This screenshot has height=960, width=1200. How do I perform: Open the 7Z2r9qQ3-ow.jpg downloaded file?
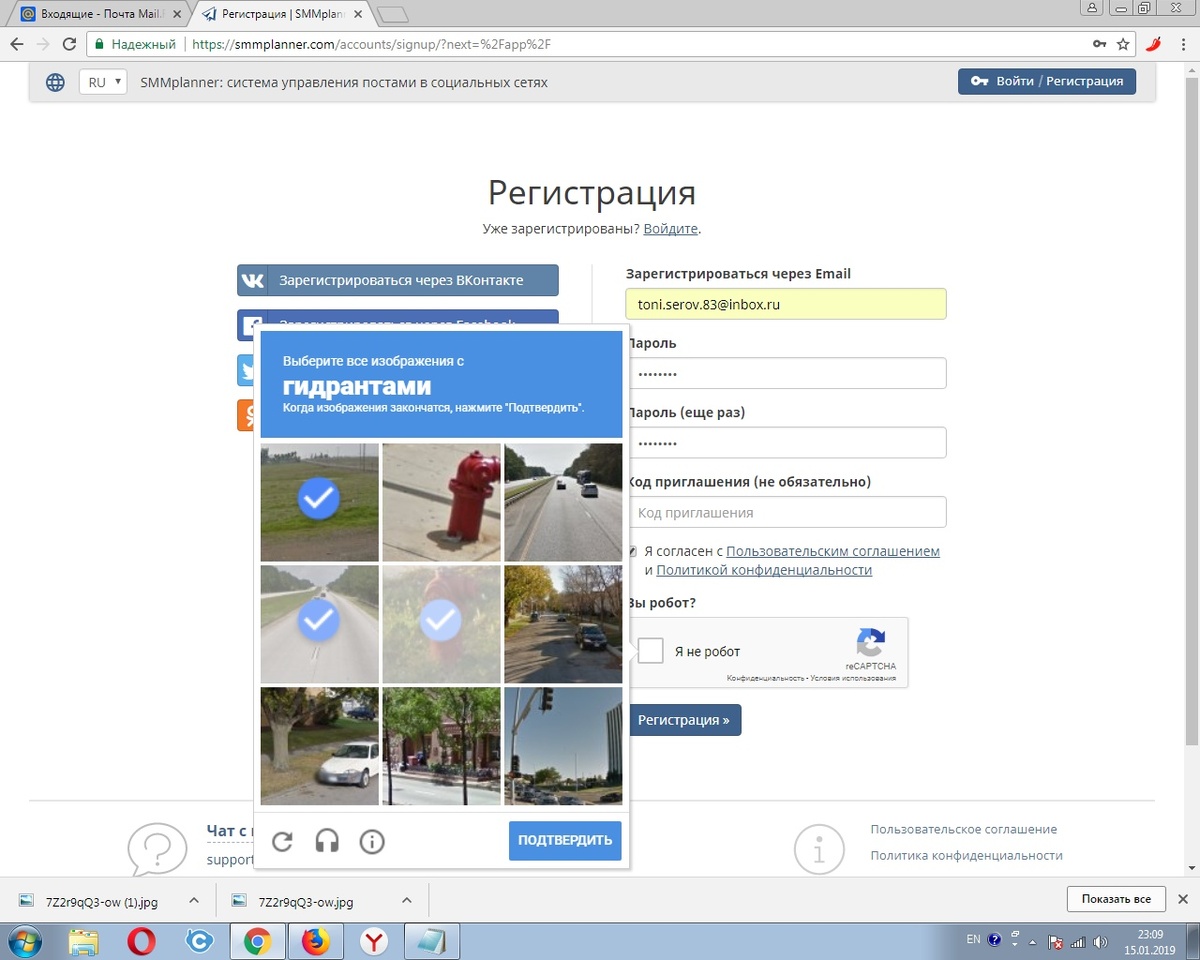(x=305, y=901)
